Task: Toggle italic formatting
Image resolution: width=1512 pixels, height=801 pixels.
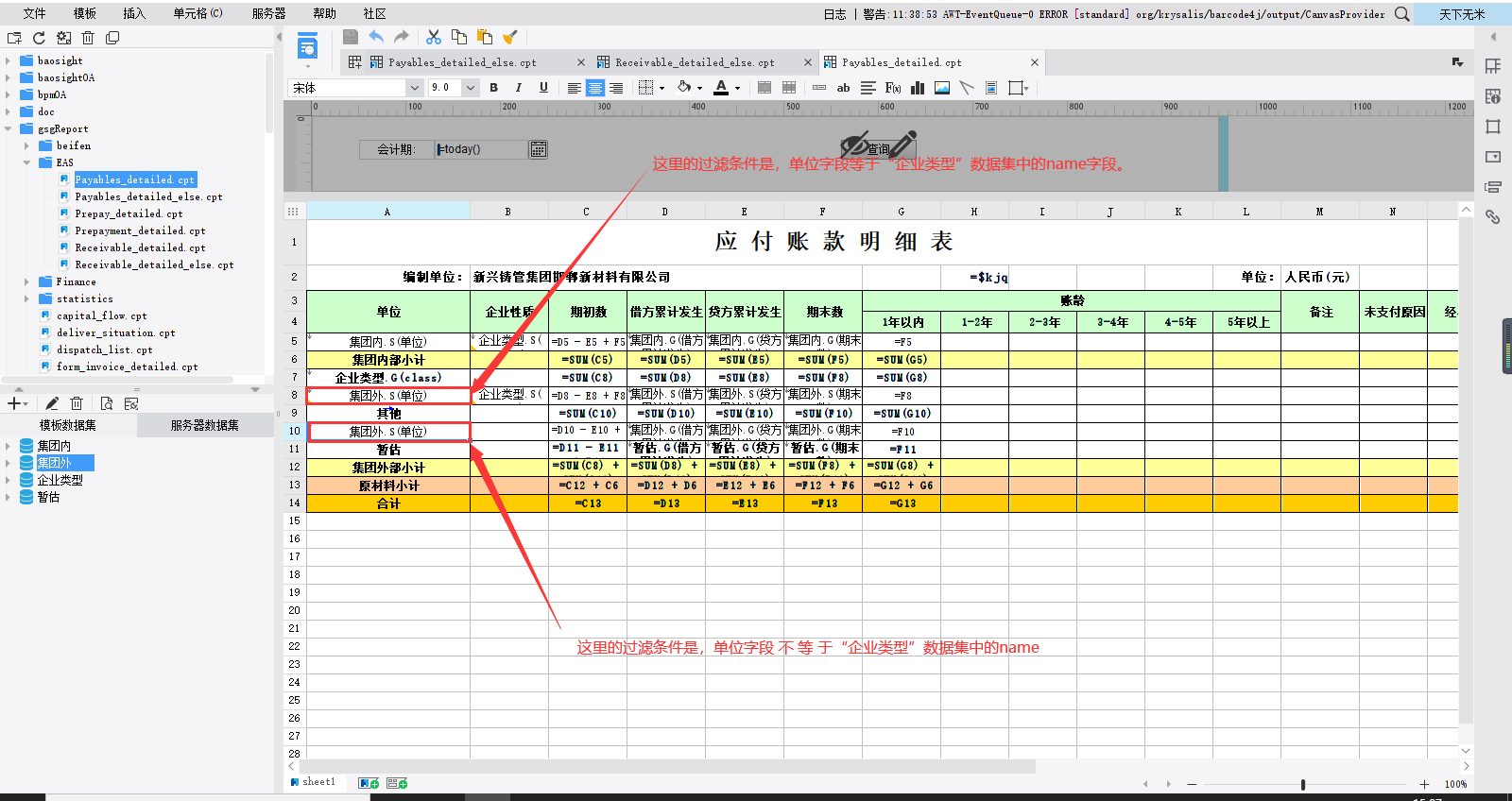Action: [518, 88]
